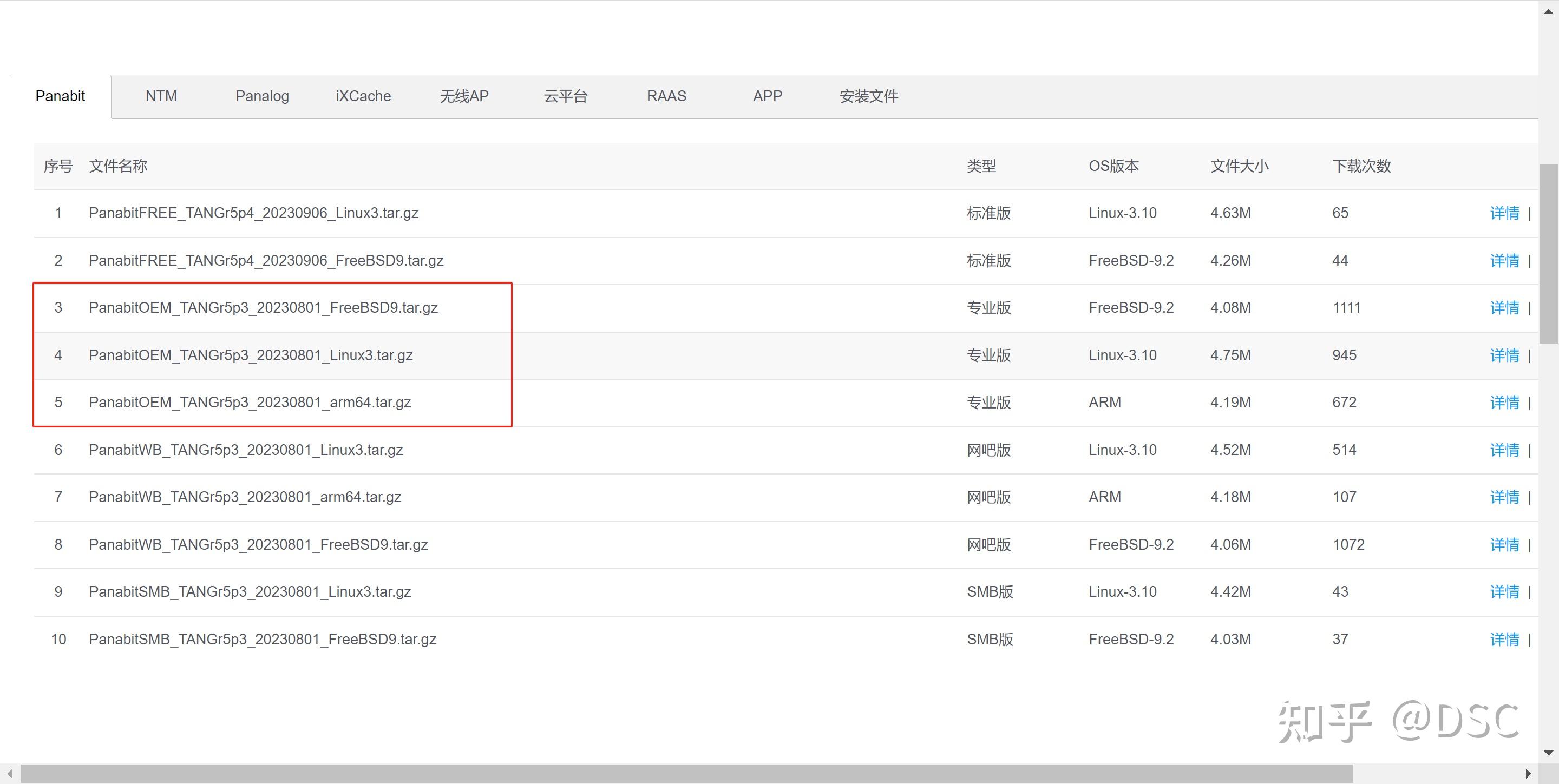
Task: View 详情 of PanabitWB FreeBSD9 file
Action: 1504,545
